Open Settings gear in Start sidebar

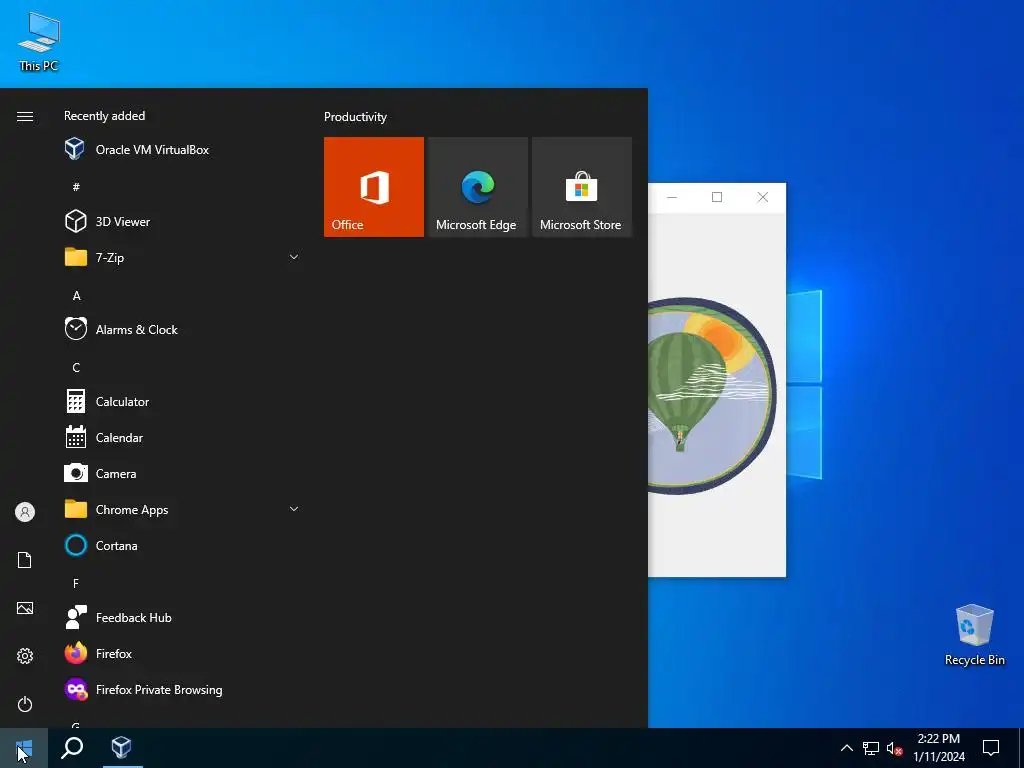point(25,656)
